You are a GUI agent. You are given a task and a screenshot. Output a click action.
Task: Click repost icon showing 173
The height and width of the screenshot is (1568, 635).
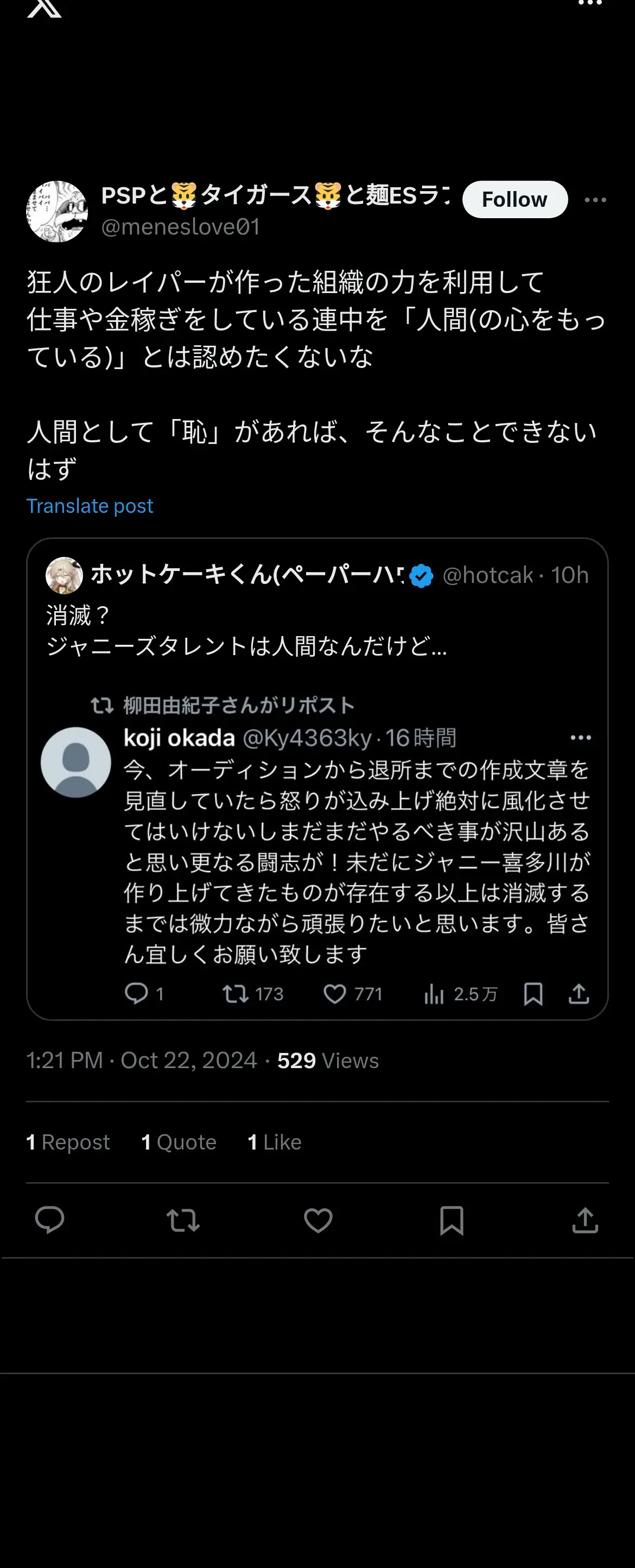click(x=235, y=994)
